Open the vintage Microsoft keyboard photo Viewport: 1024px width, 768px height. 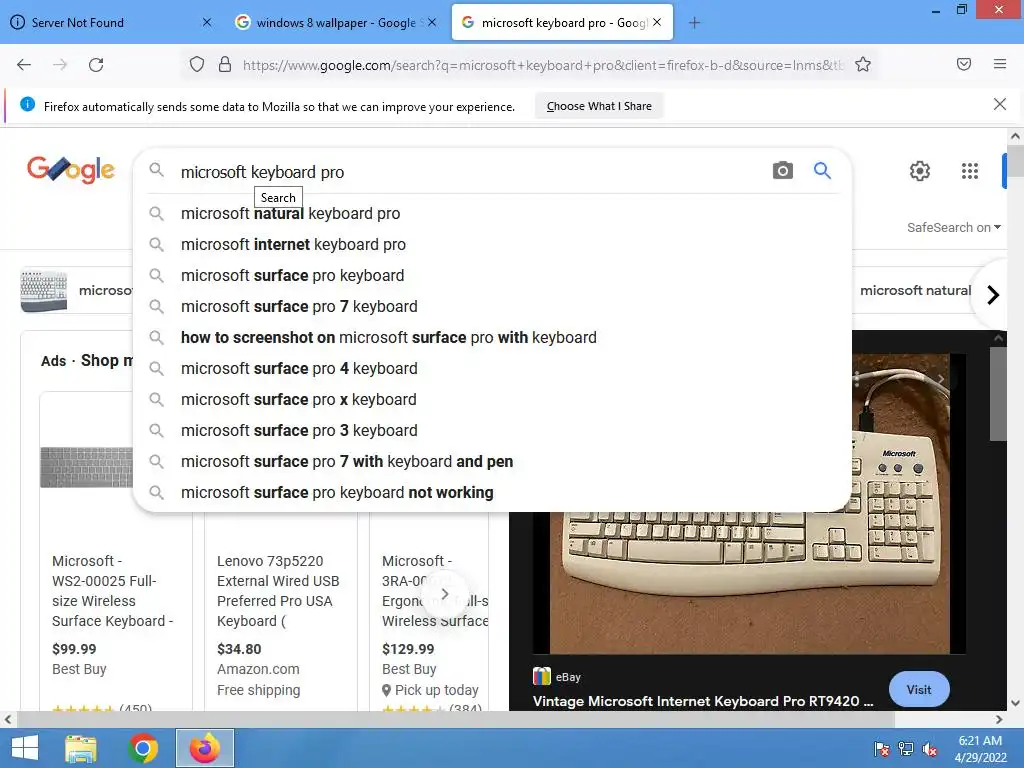(749, 581)
